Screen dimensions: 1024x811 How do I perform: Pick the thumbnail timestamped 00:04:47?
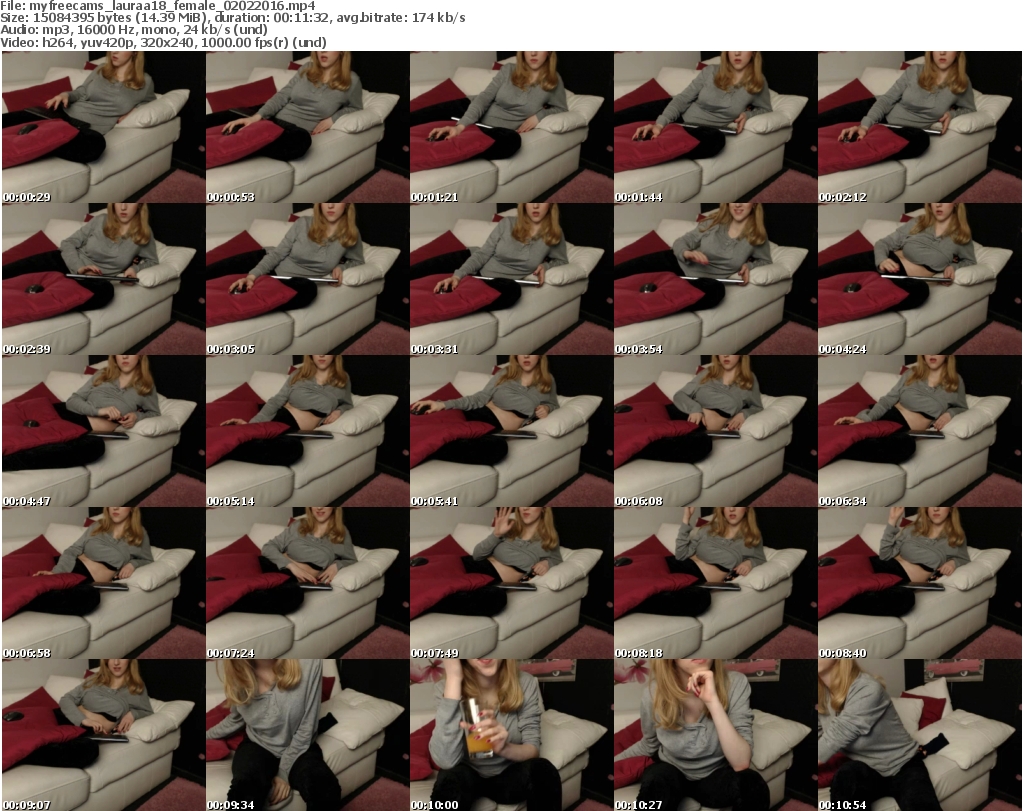[x=103, y=431]
